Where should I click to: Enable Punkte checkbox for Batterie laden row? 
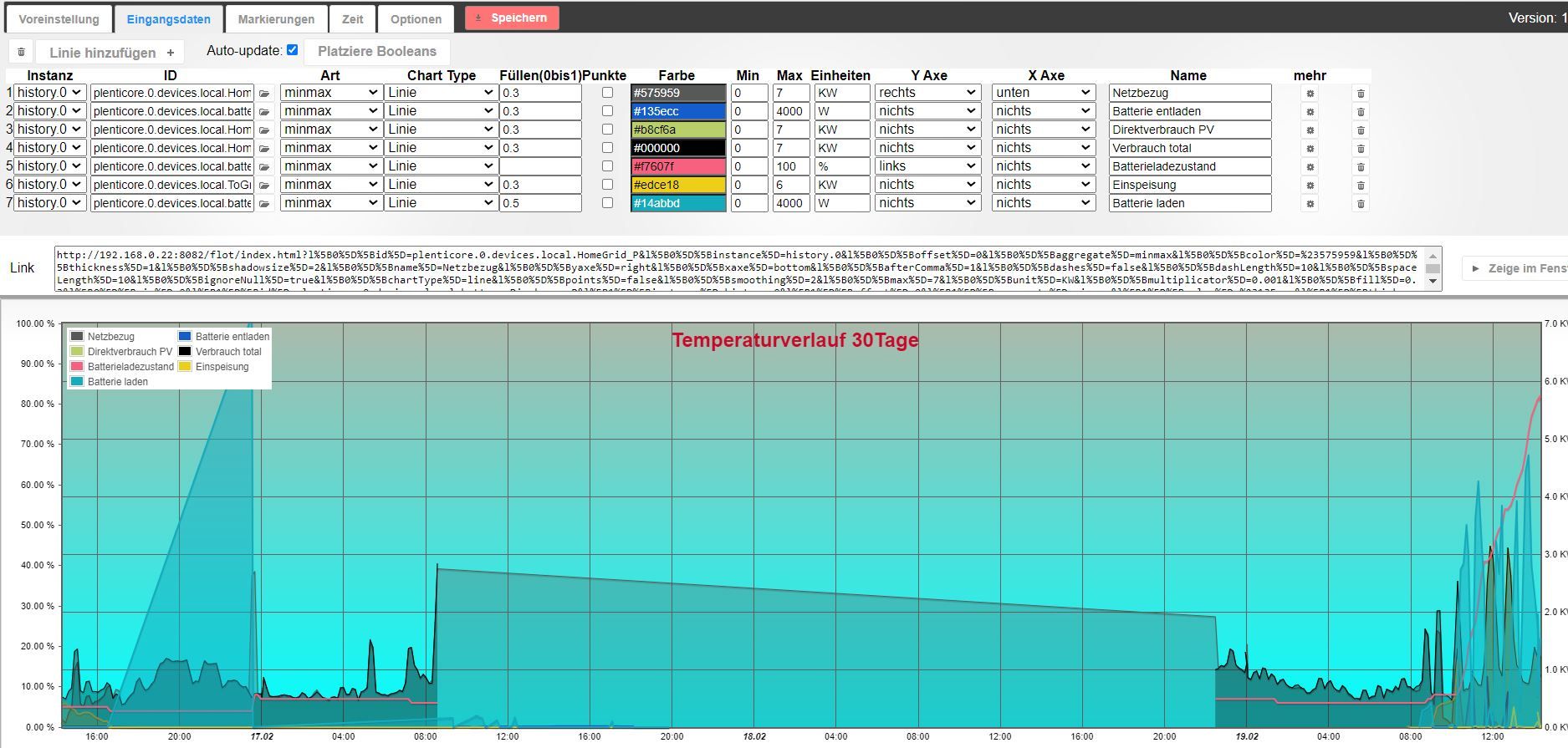point(607,203)
